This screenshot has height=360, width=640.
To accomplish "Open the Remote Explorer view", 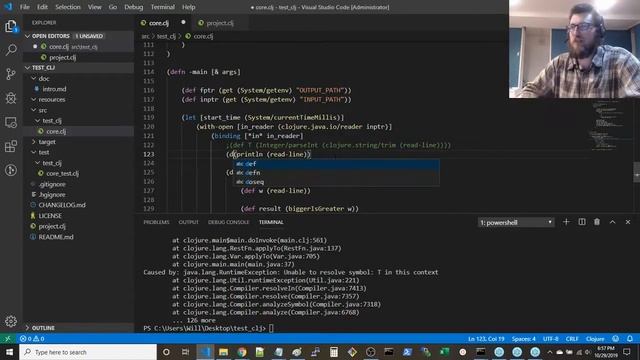I will 11,122.
